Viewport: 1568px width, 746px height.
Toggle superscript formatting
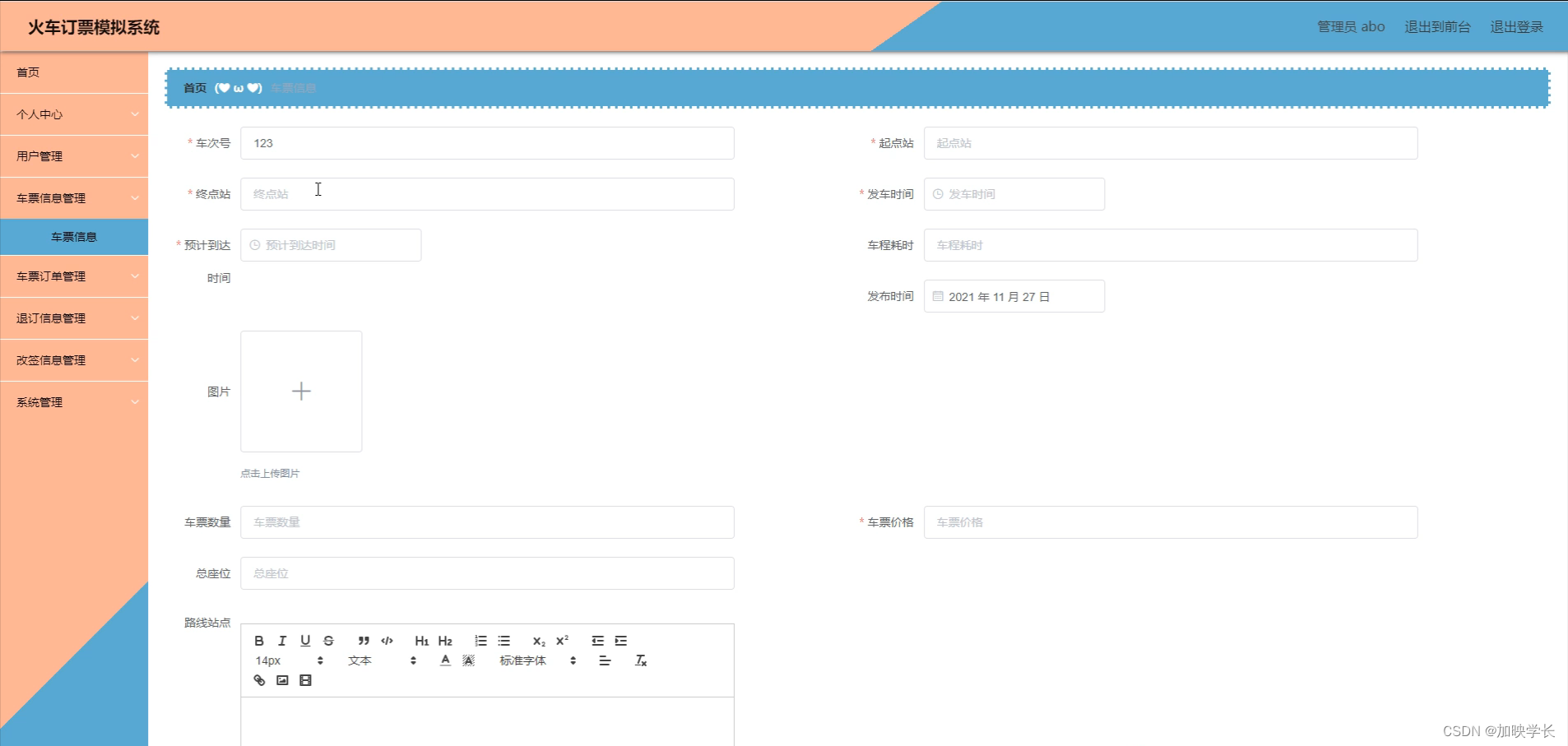(x=561, y=641)
